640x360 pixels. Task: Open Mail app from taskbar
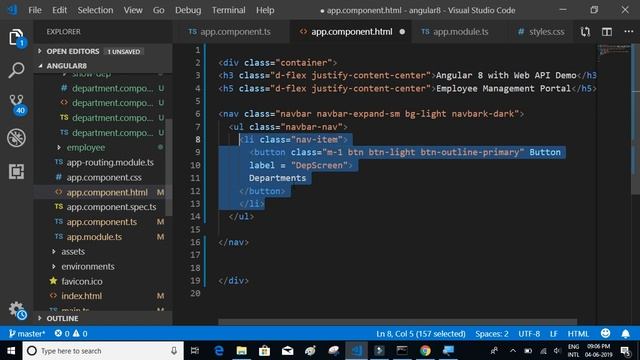pyautogui.click(x=287, y=351)
